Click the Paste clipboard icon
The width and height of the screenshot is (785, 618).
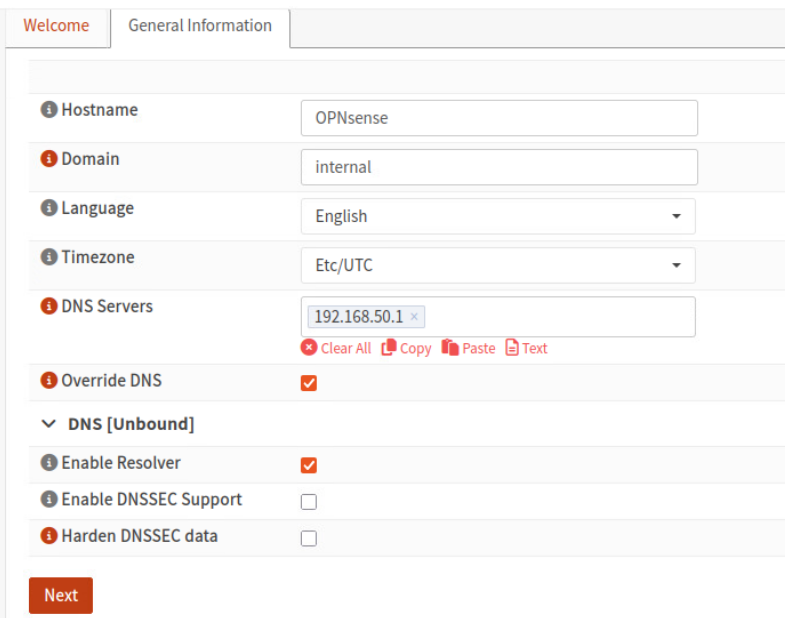pyautogui.click(x=450, y=348)
